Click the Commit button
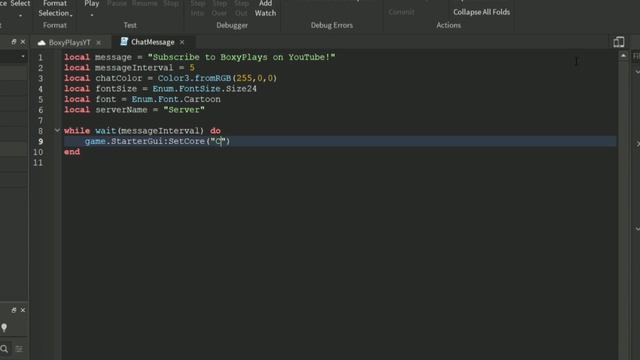The height and width of the screenshot is (360, 640). [x=401, y=12]
